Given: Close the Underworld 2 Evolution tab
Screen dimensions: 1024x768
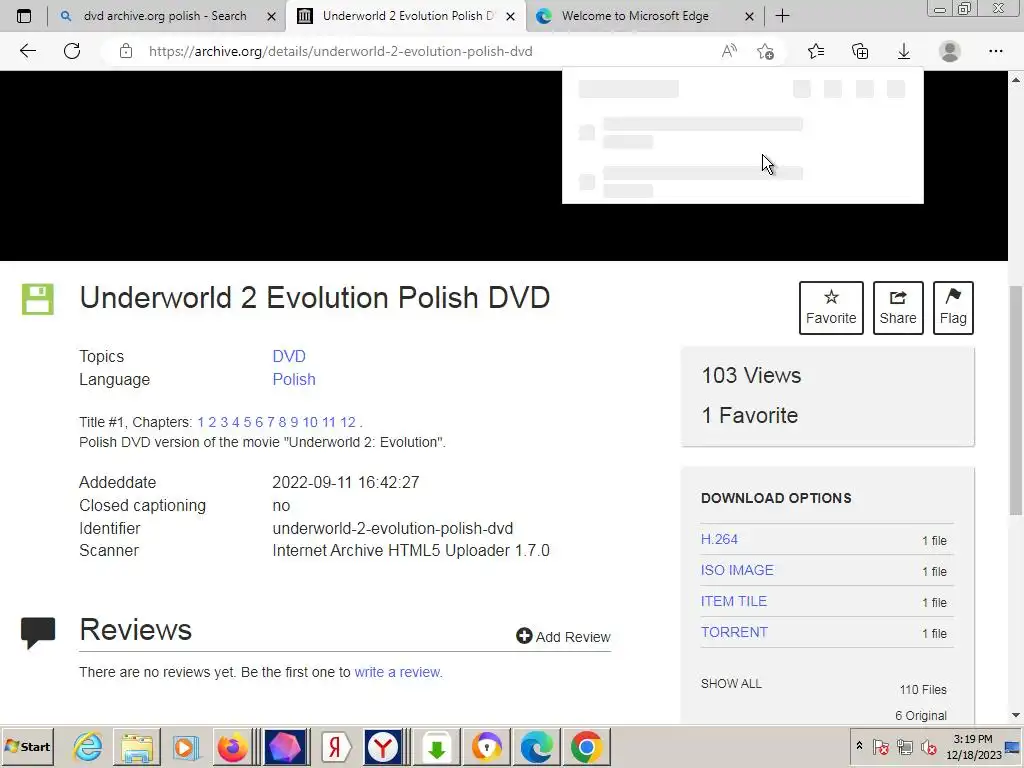Looking at the screenshot, I should coord(511,16).
